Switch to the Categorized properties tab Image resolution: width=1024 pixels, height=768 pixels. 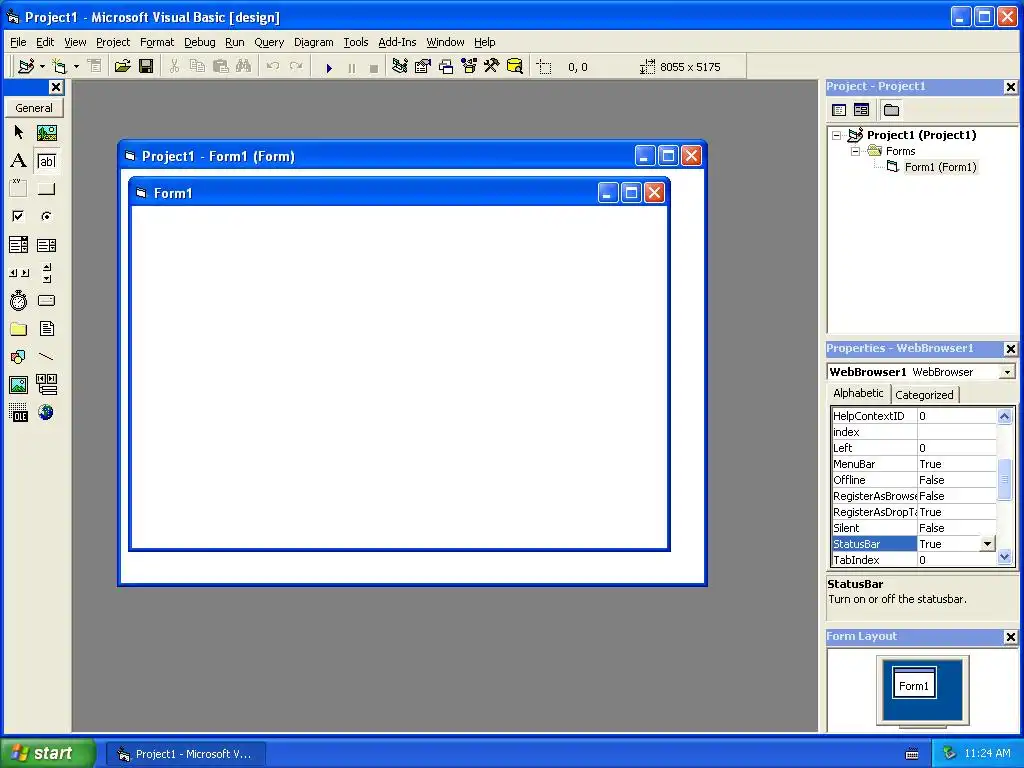tap(924, 395)
